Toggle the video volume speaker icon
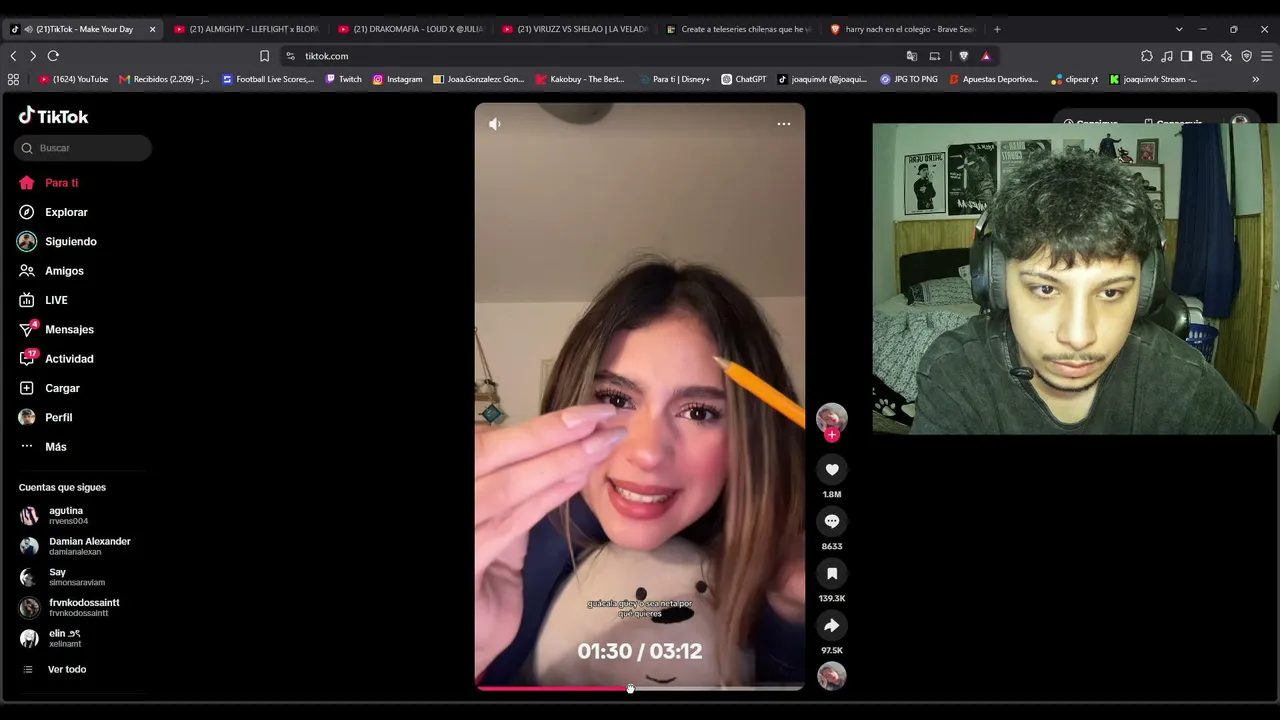This screenshot has width=1280, height=720. pyautogui.click(x=495, y=124)
